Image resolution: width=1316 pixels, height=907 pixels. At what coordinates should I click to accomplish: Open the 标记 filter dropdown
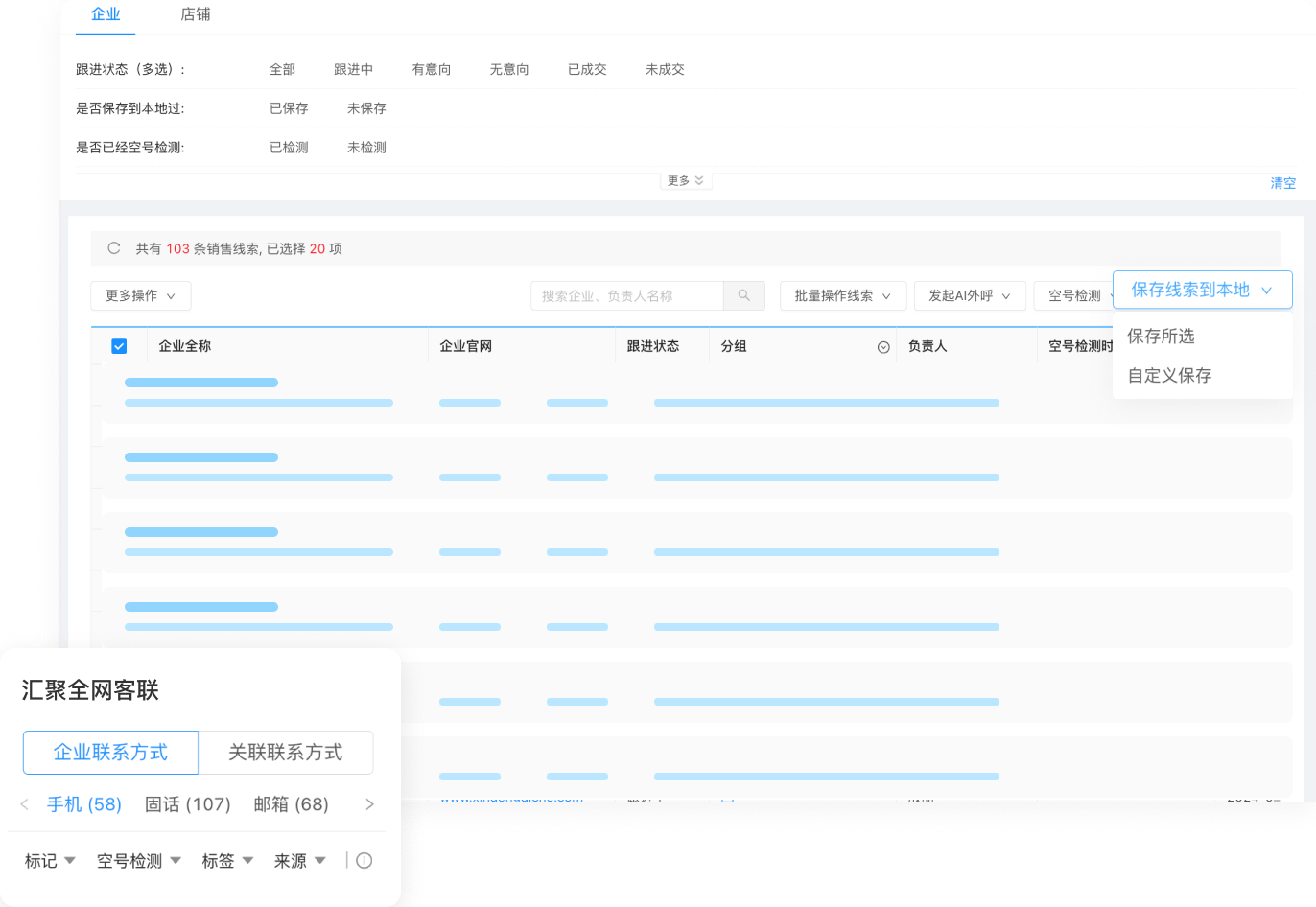[50, 861]
